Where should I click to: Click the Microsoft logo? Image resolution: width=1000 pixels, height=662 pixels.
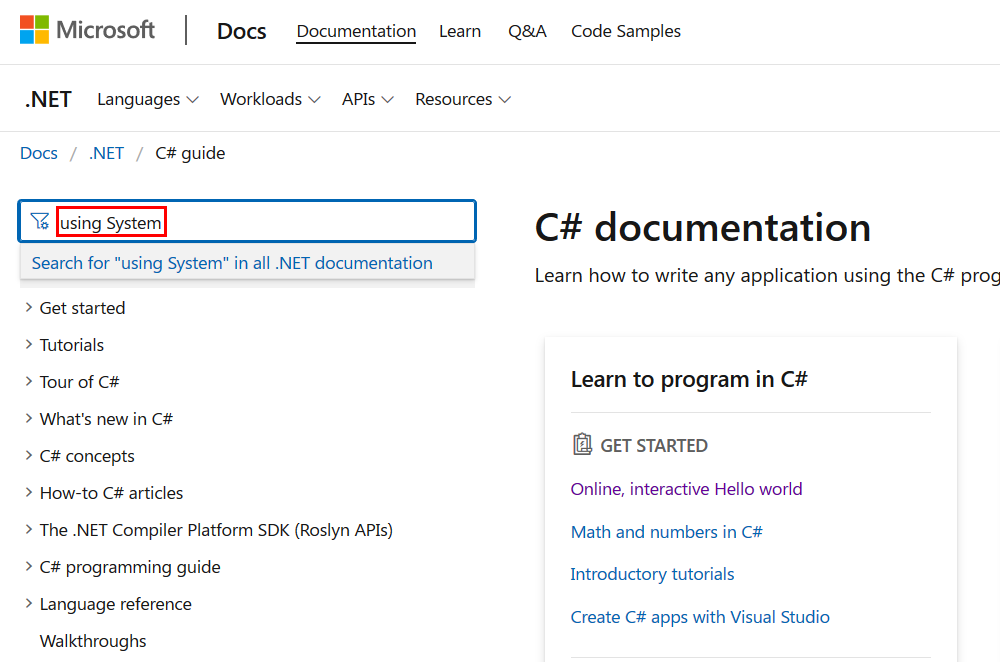click(x=87, y=30)
